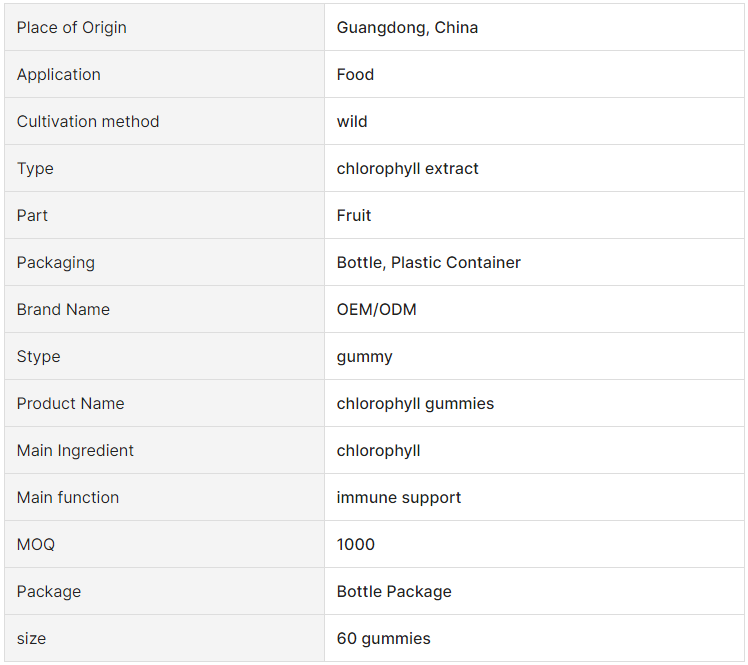Click the 'Application' row label

59,74
